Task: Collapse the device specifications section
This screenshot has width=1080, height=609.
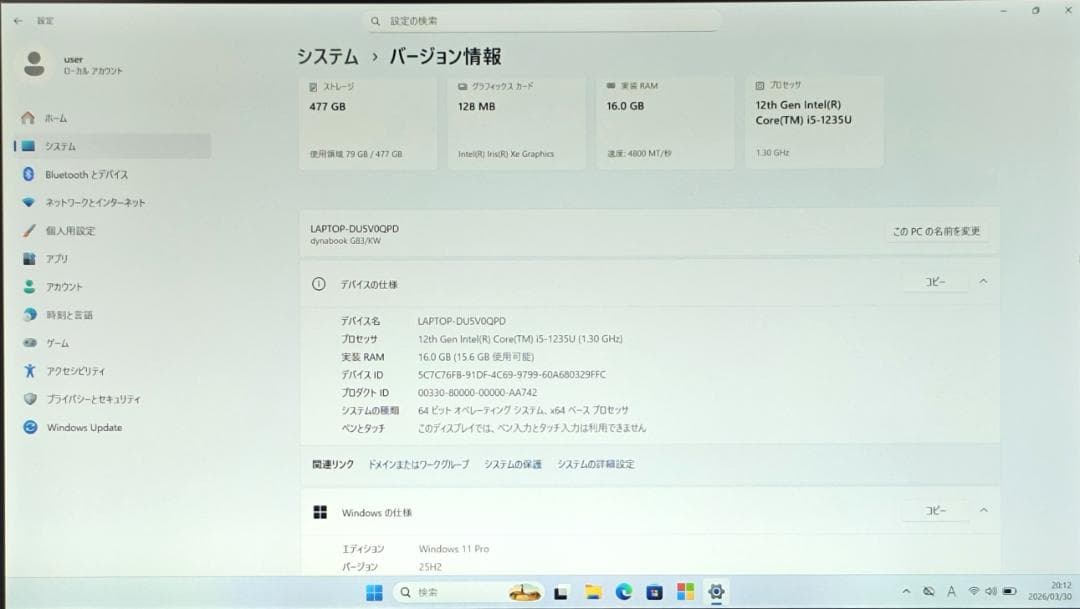Action: pos(984,282)
